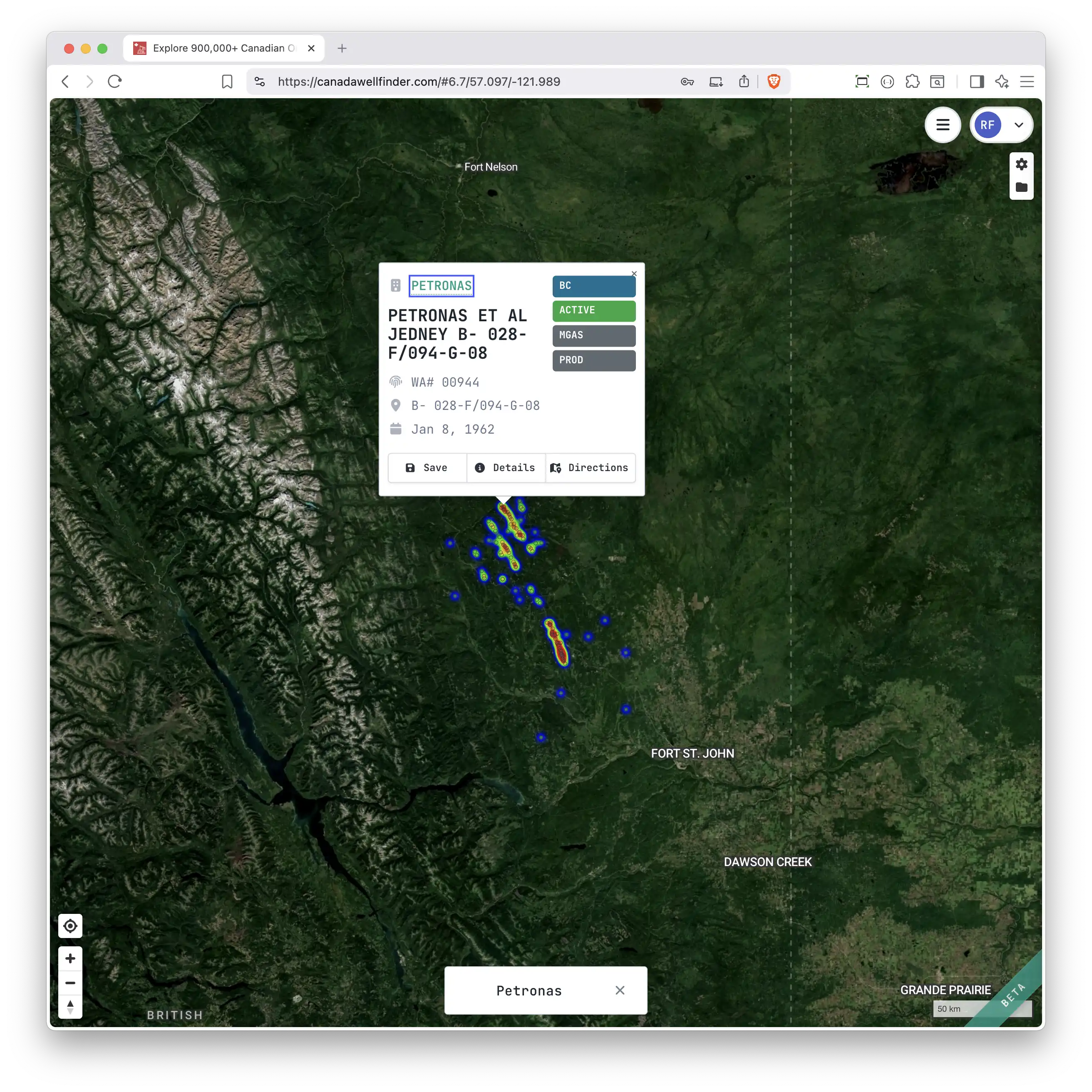Click the browser address bar

[x=418, y=82]
